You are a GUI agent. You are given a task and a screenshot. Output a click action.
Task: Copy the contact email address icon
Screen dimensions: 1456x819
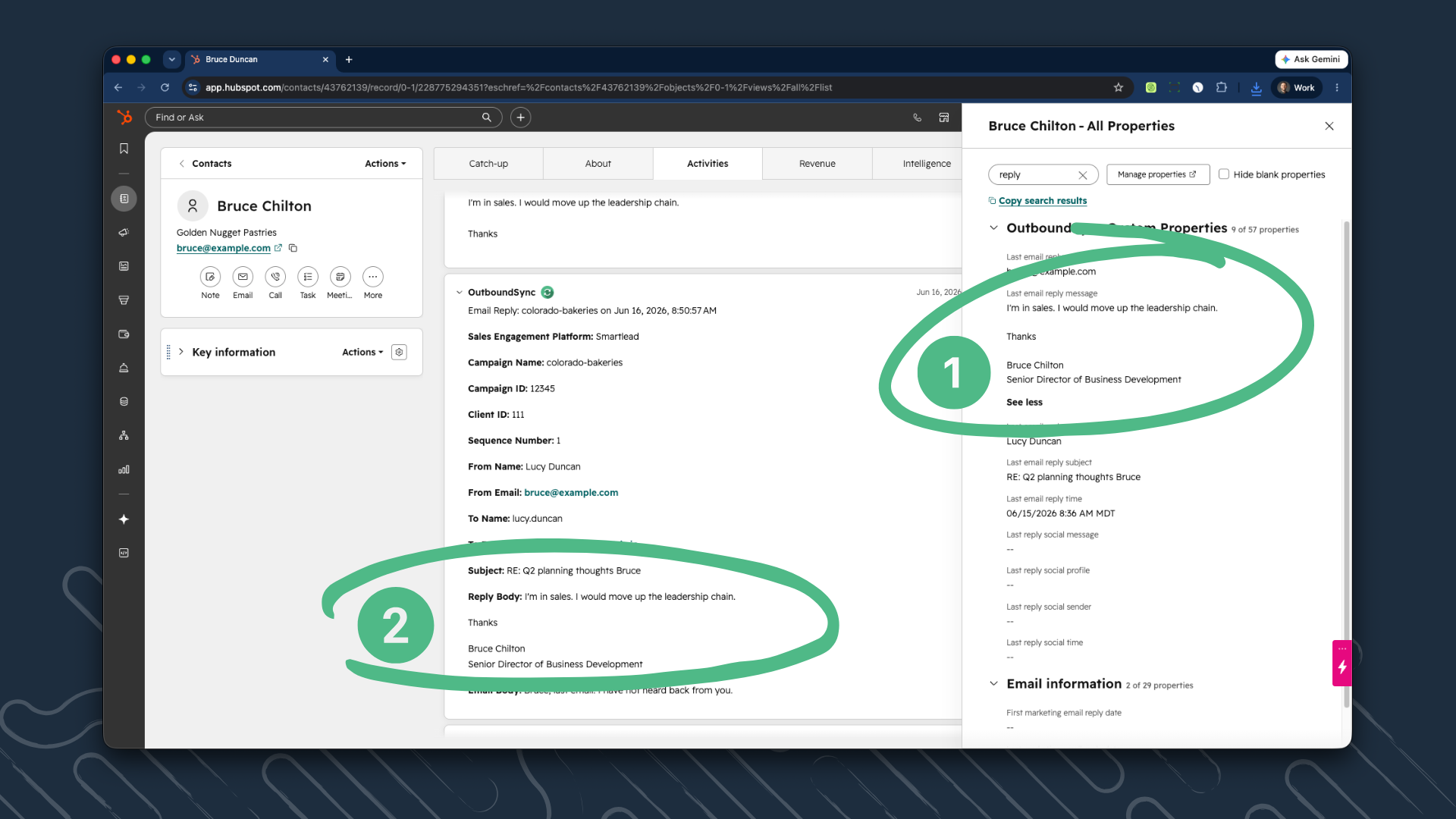(x=293, y=248)
